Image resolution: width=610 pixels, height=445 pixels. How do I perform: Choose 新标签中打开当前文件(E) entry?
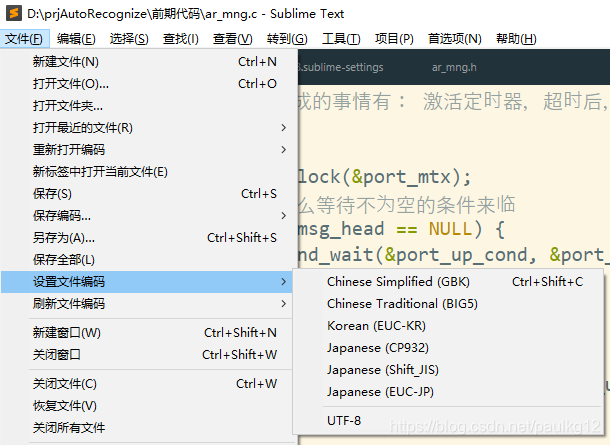pyautogui.click(x=147, y=172)
